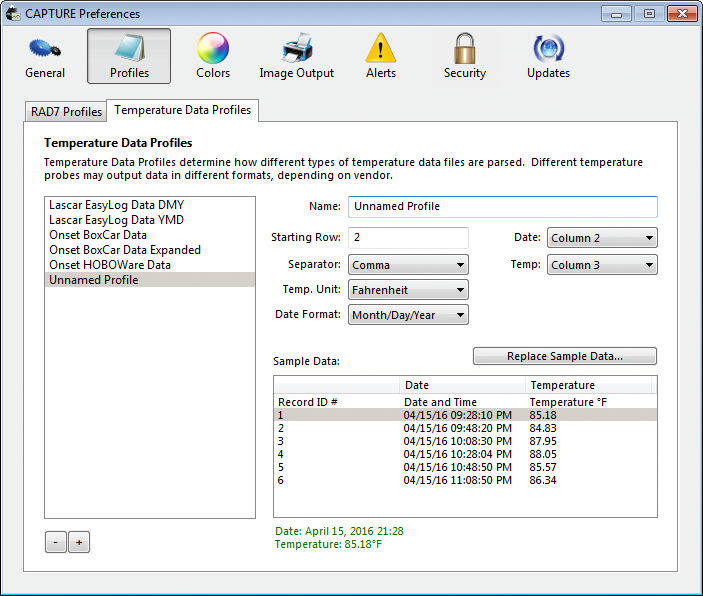Add a profile with the plus button
This screenshot has height=596, width=703.
click(79, 542)
